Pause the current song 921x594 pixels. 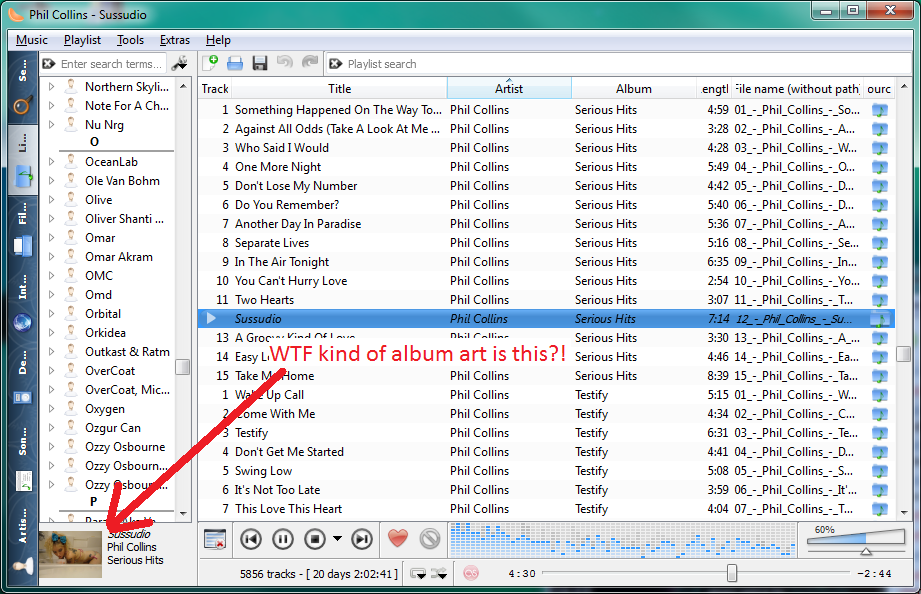283,538
